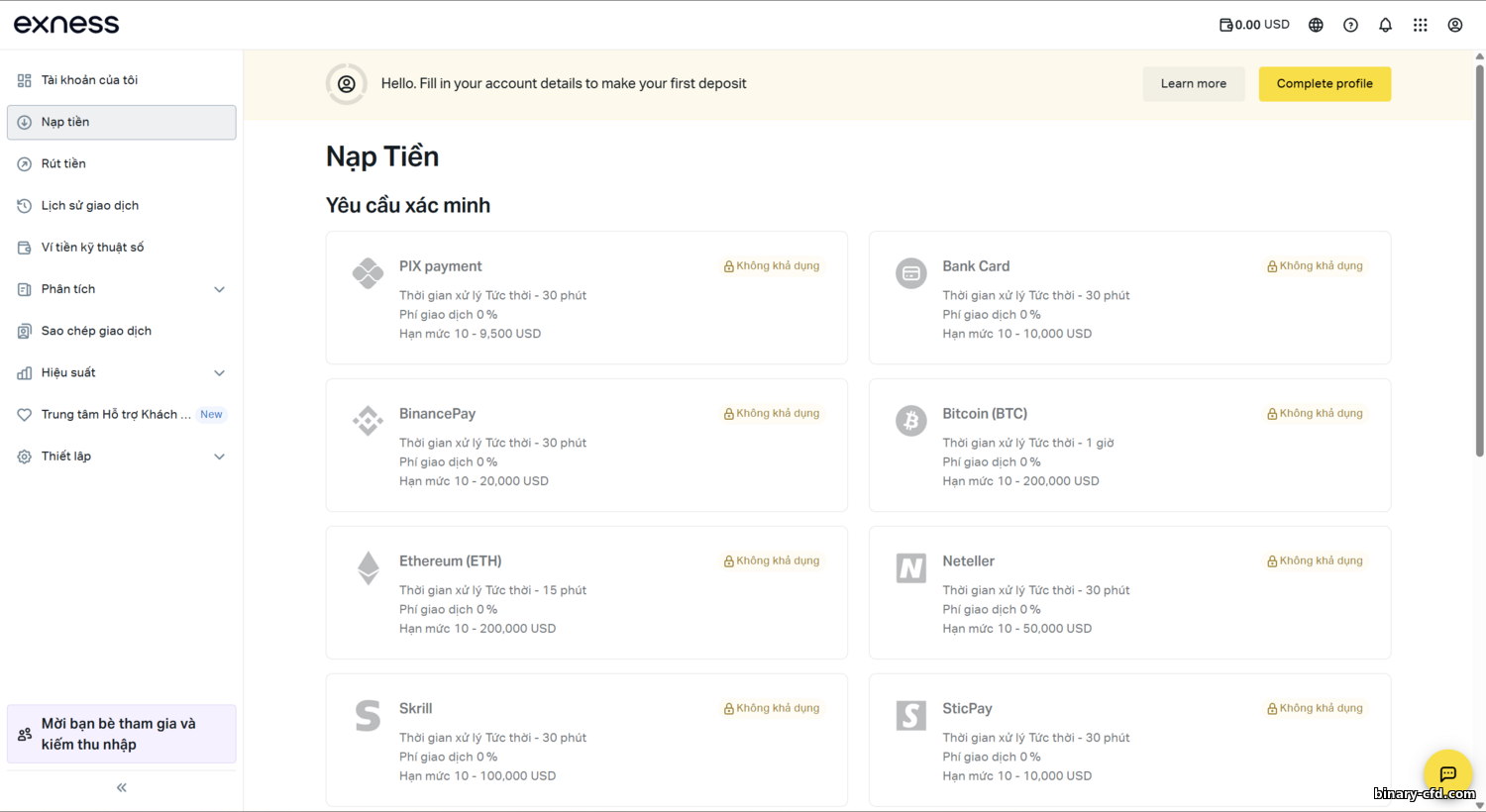Click the Exness logo
This screenshot has width=1486, height=812.
pos(66,25)
